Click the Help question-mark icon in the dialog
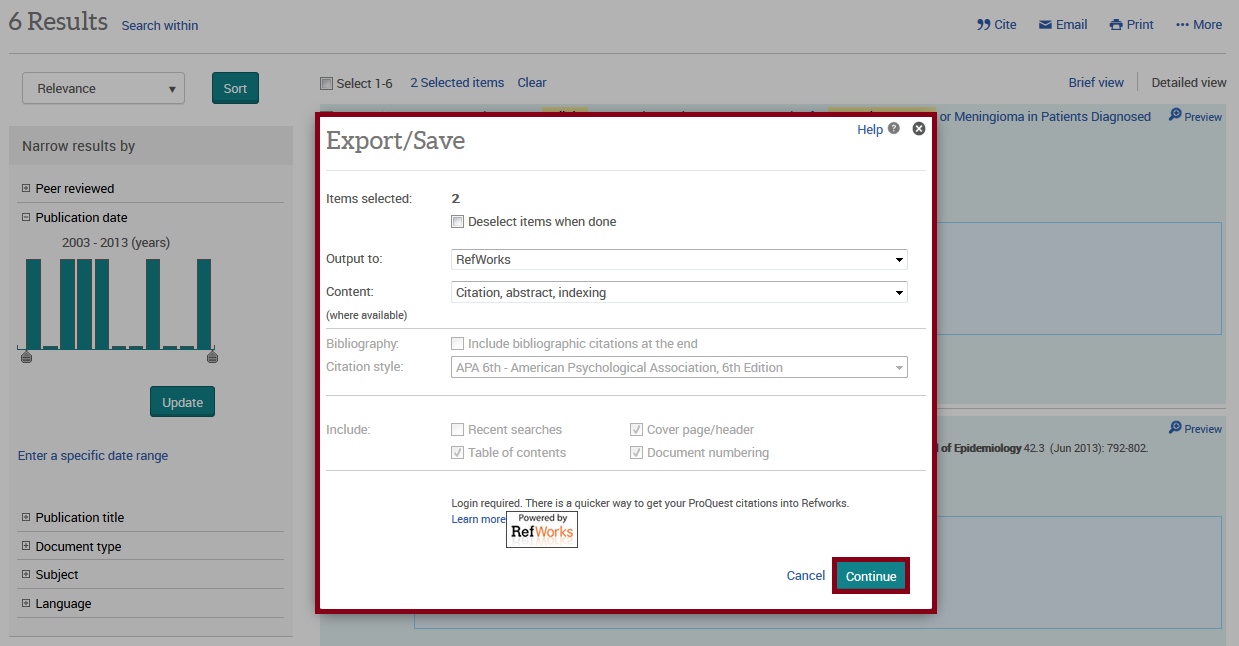 click(894, 128)
